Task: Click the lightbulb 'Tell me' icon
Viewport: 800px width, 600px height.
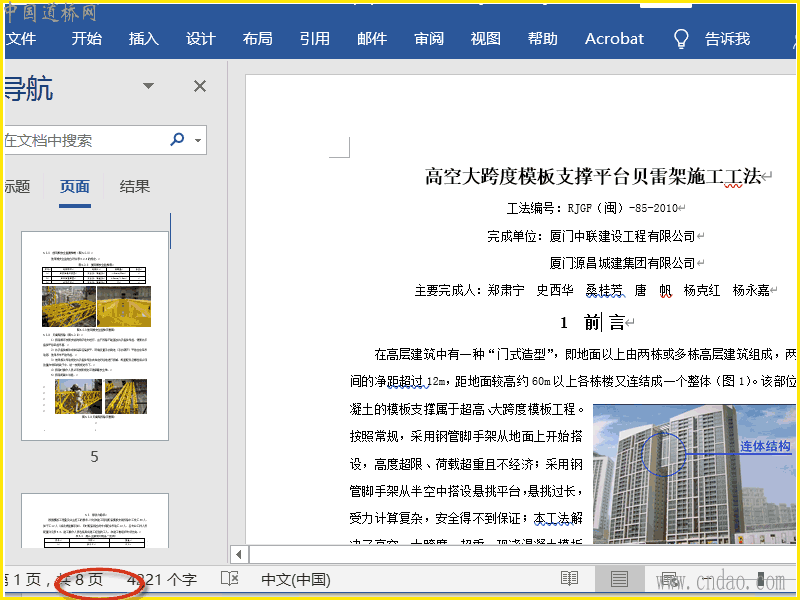Action: pyautogui.click(x=682, y=39)
